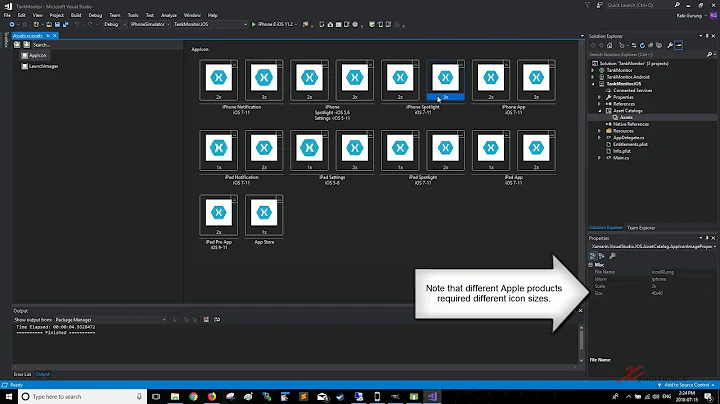The image size is (720, 404).
Task: Click Visual Studio icon in taskbar
Action: (x=432, y=396)
